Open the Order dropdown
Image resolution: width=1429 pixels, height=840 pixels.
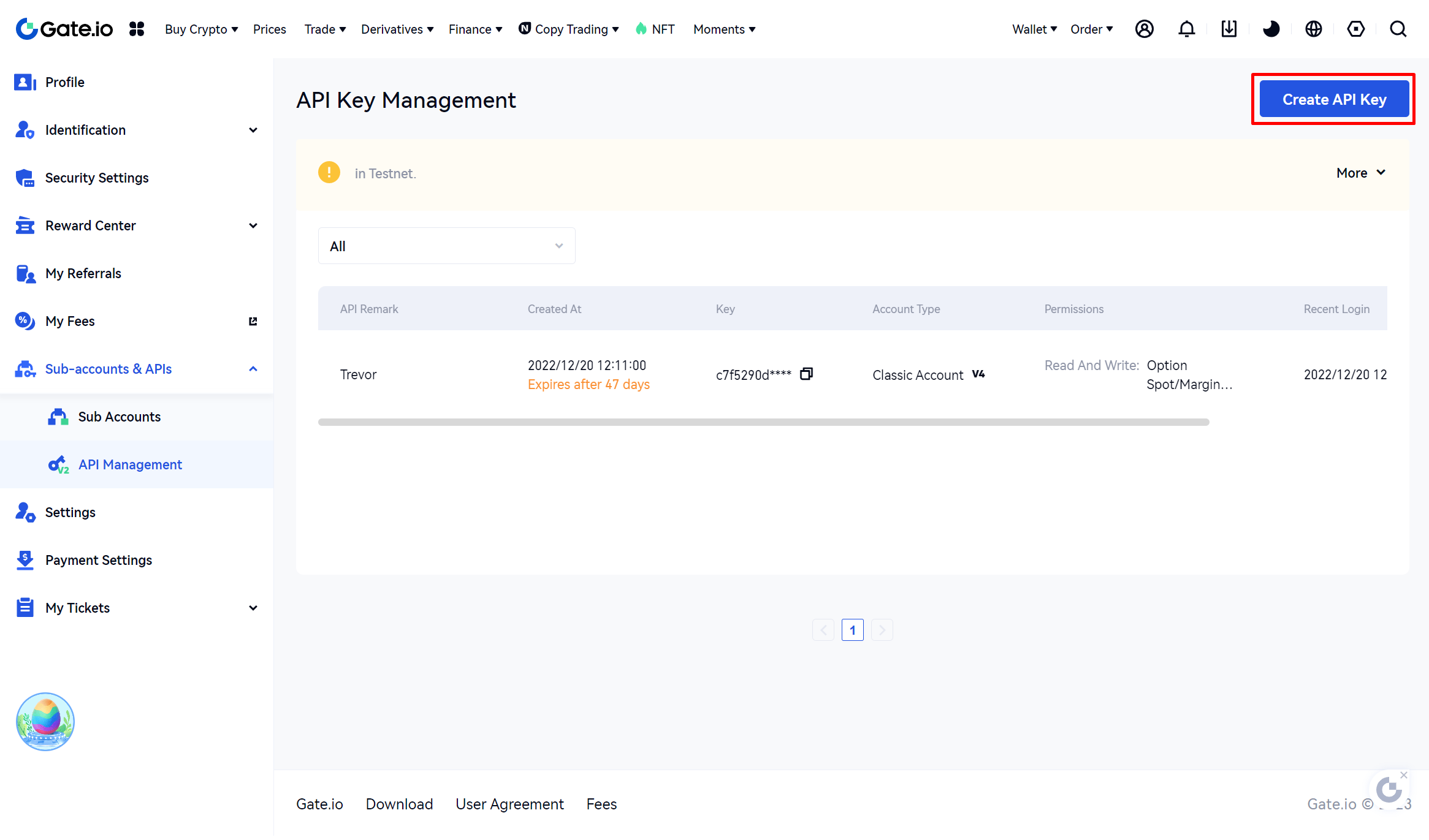[x=1091, y=29]
